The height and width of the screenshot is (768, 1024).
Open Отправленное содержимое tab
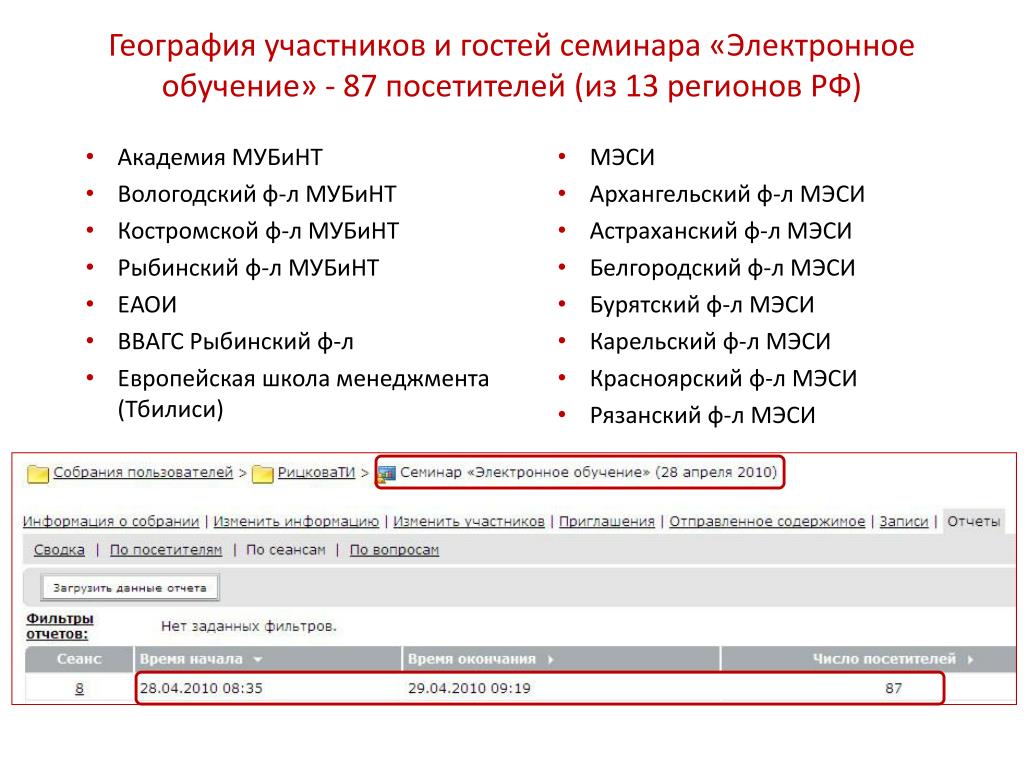(767, 521)
